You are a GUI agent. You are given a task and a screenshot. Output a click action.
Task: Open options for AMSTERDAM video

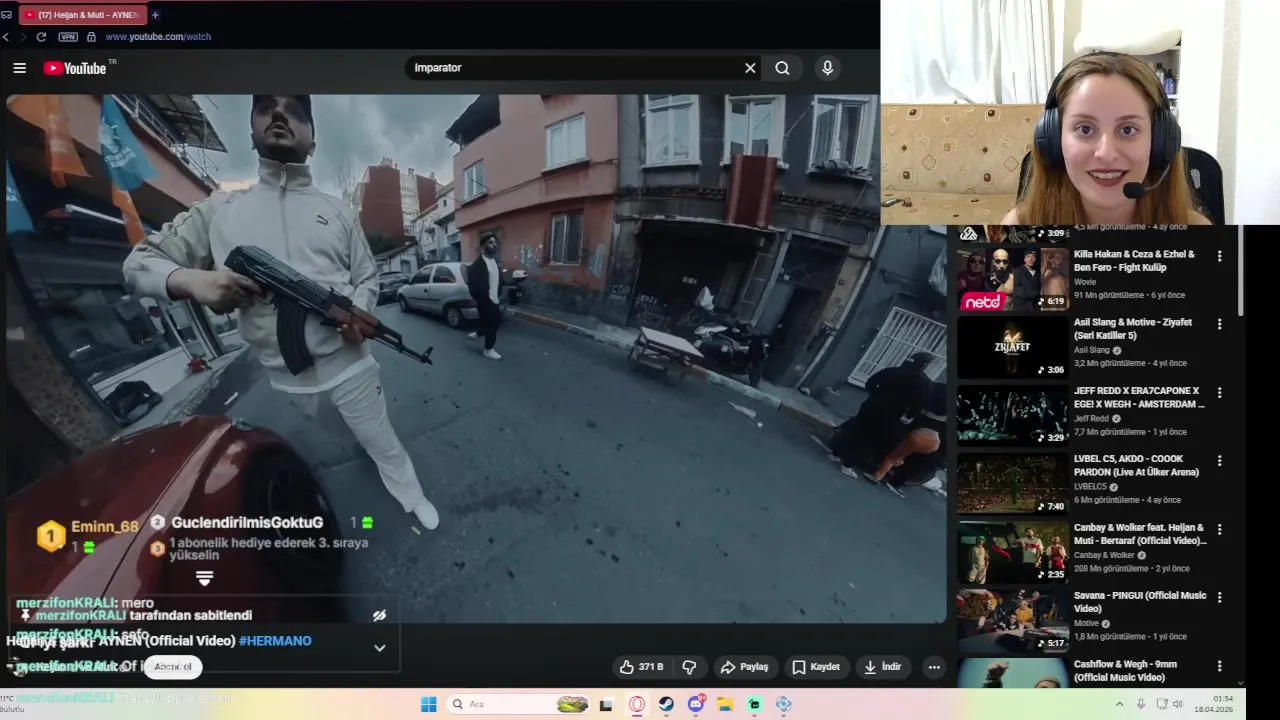point(1219,392)
